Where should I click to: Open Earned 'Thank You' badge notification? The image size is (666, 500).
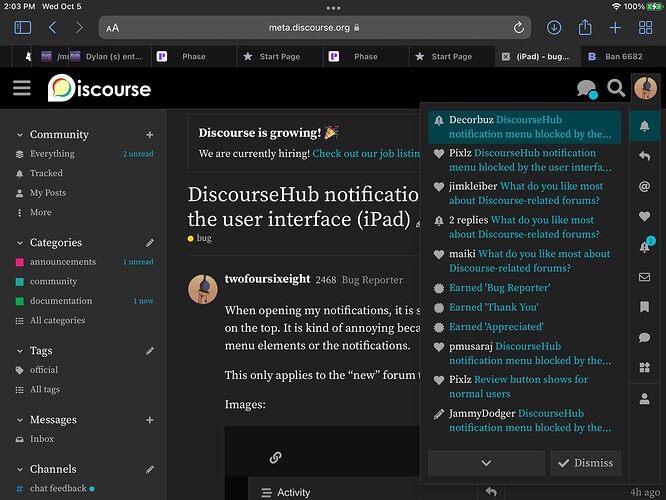(524, 308)
